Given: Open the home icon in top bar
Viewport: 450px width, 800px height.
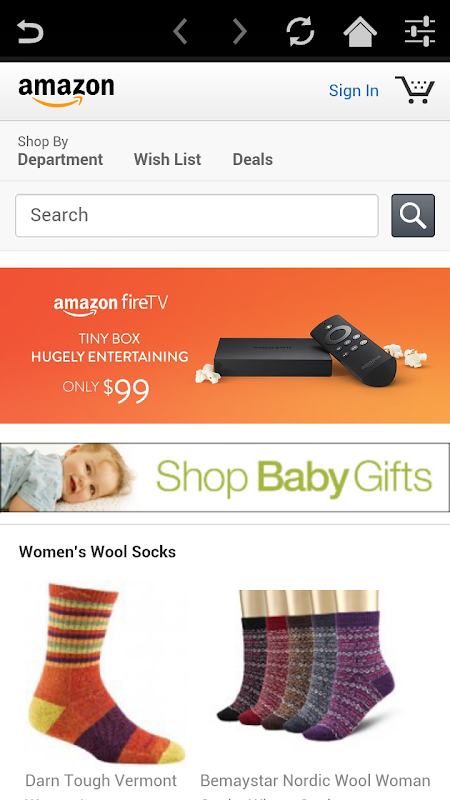Looking at the screenshot, I should [360, 31].
